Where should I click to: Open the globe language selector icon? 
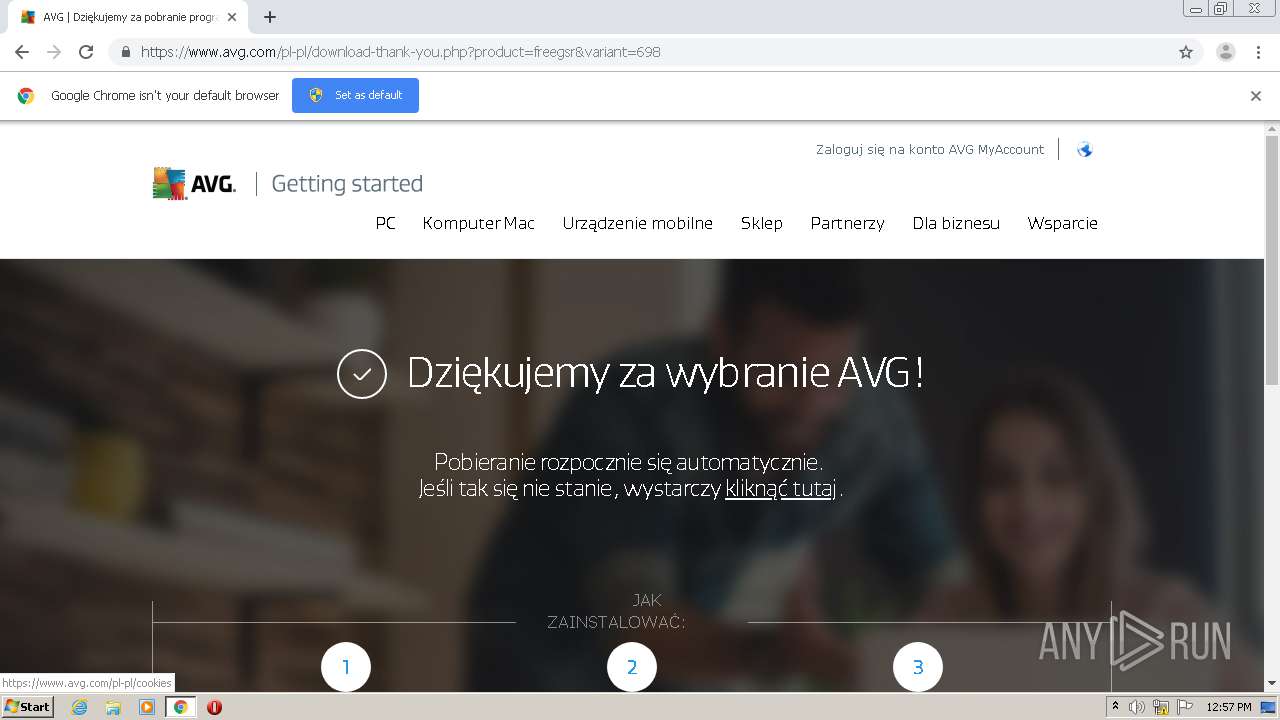pyautogui.click(x=1084, y=150)
